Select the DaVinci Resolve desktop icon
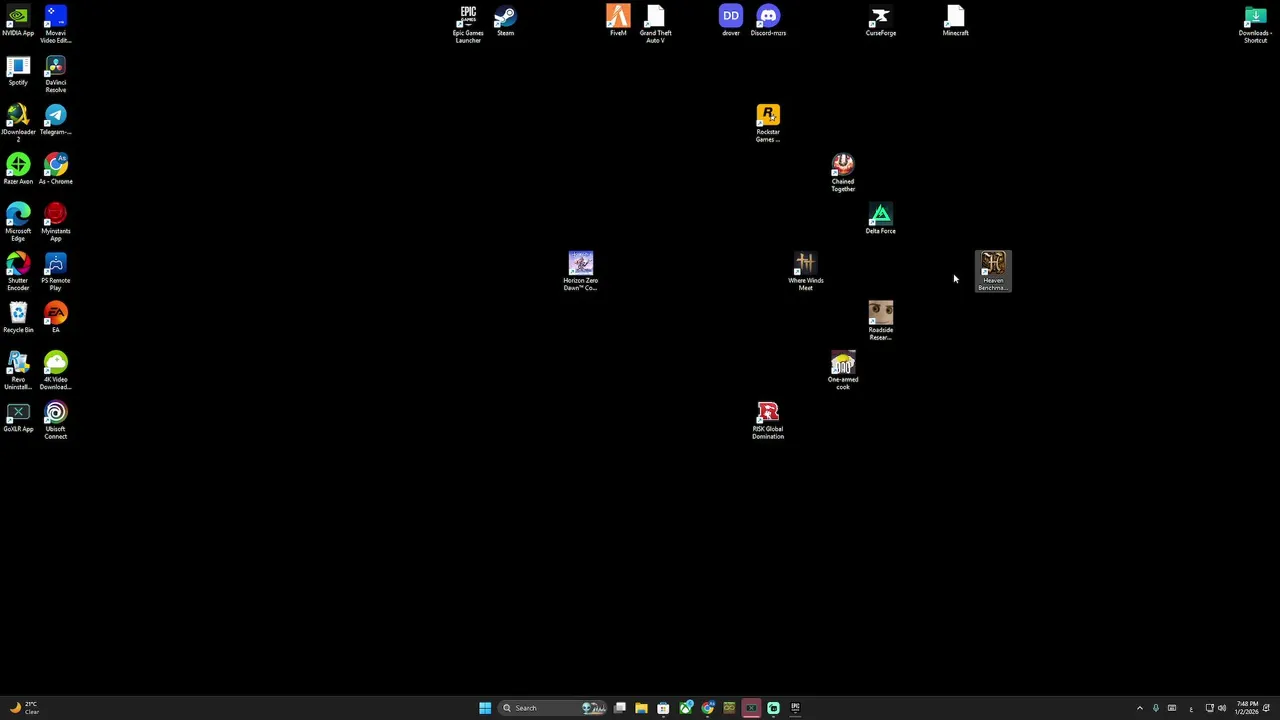The height and width of the screenshot is (720, 1280). (56, 75)
